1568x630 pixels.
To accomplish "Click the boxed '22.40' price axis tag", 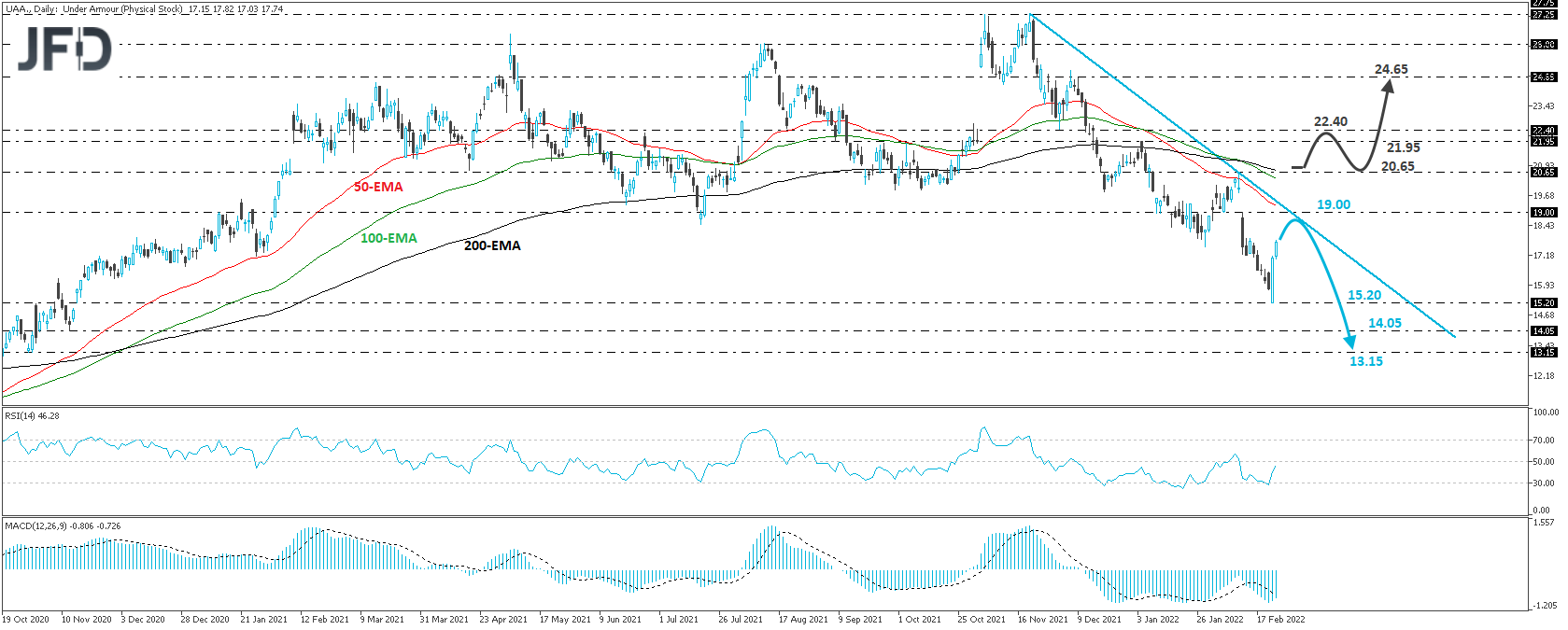I will pyautogui.click(x=1544, y=131).
